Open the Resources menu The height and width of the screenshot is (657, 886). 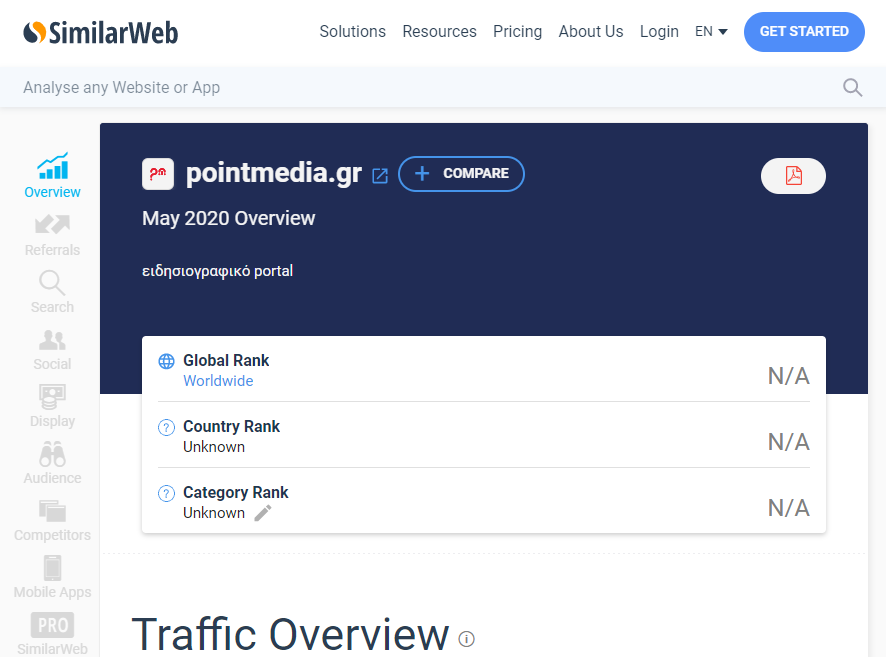tap(440, 32)
